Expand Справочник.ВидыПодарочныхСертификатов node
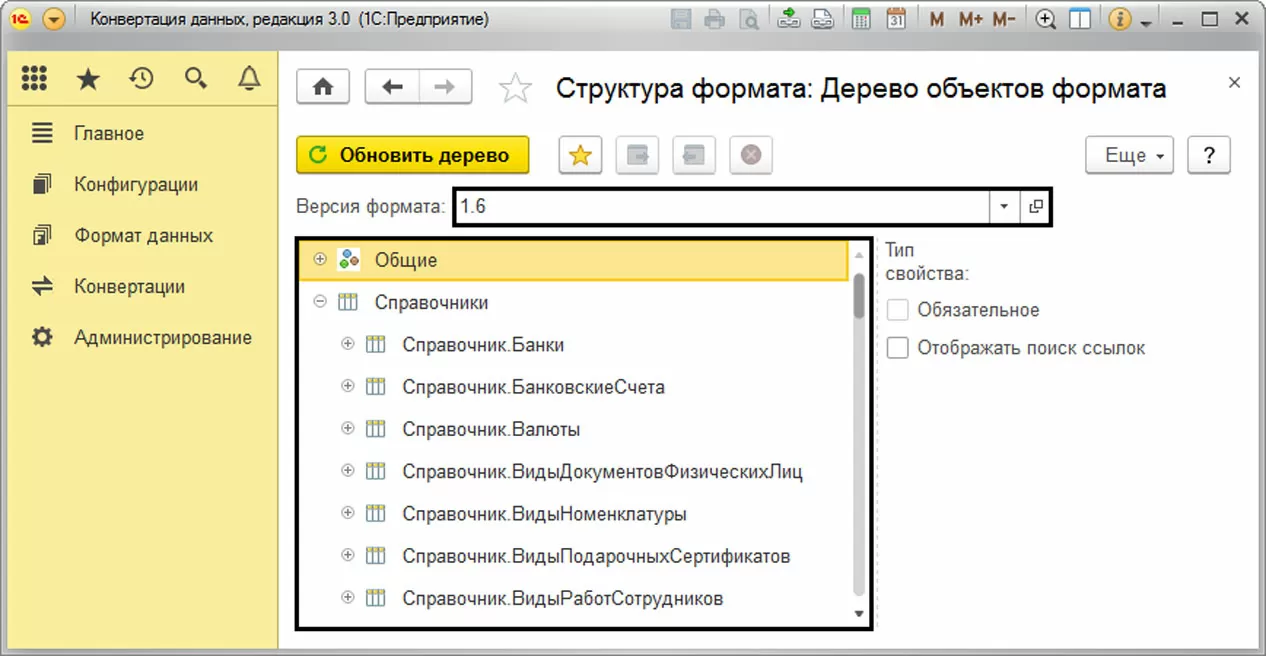Viewport: 1266px width, 656px height. [348, 555]
